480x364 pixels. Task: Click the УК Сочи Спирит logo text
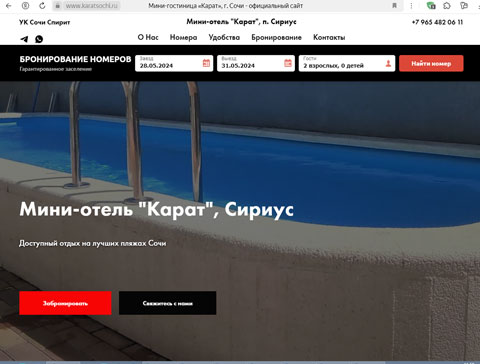(x=45, y=22)
